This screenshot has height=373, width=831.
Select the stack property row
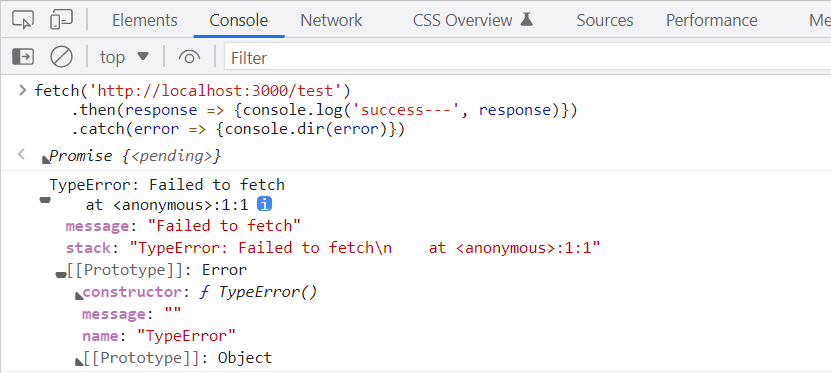[x=333, y=248]
